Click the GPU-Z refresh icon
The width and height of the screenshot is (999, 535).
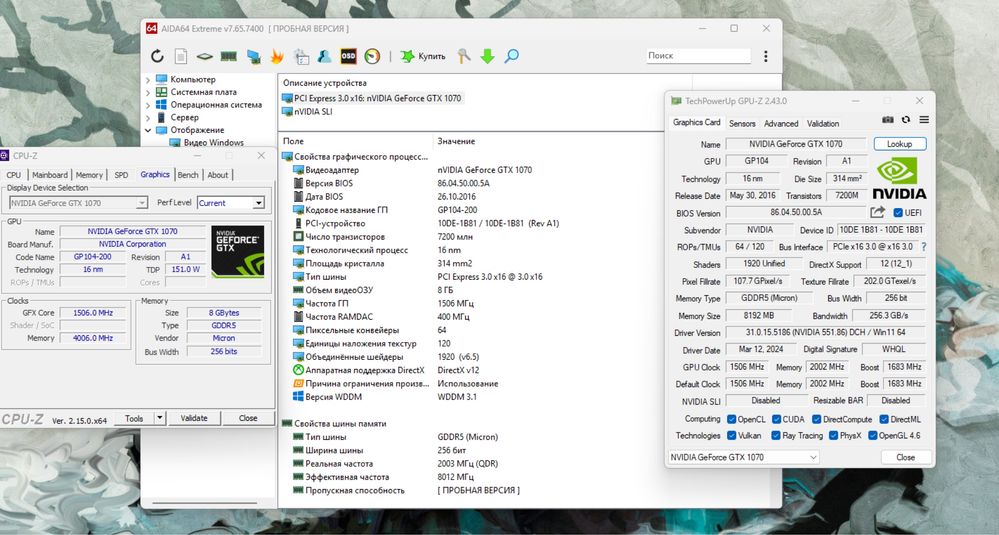pos(905,119)
